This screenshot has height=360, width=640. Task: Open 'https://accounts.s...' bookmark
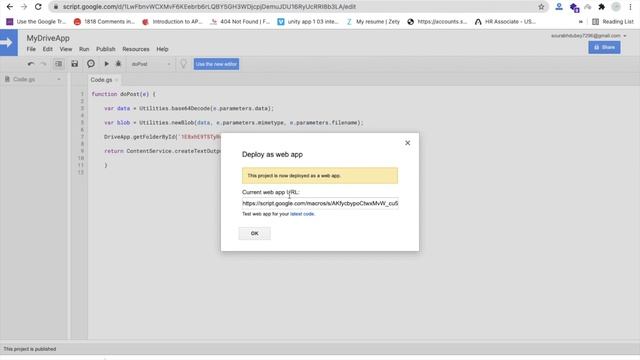437,22
